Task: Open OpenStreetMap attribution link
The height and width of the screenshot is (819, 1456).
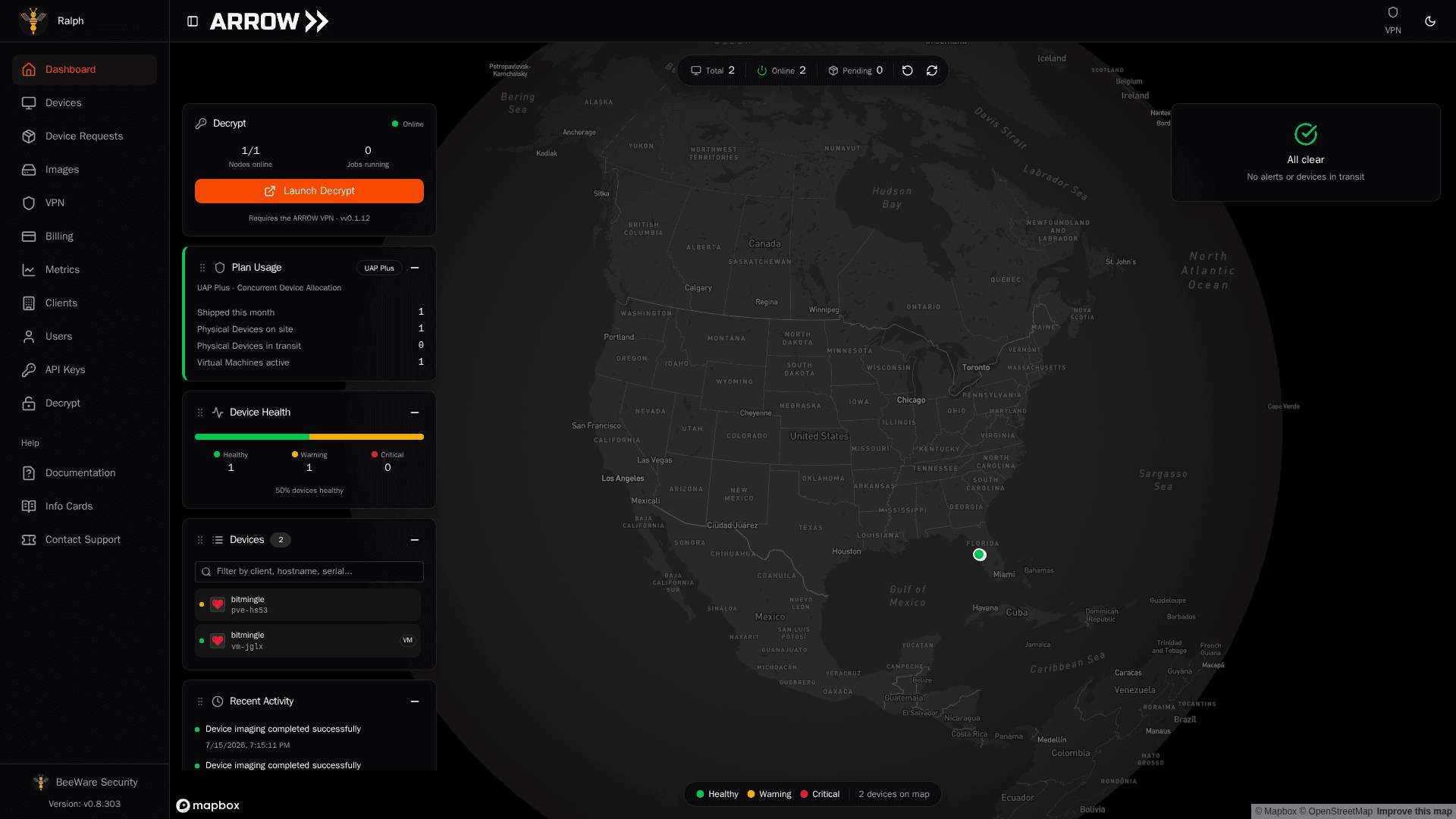Action: coord(1335,811)
